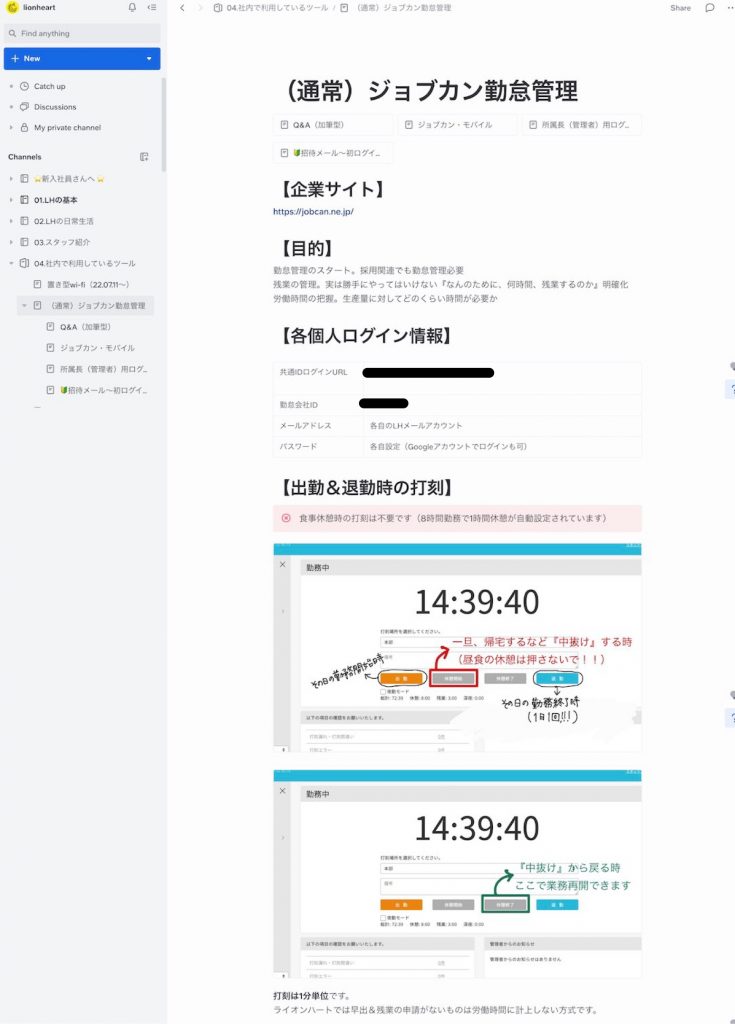Click the red warning callout icon
Screen dimensions: 735x1024
coord(286,519)
